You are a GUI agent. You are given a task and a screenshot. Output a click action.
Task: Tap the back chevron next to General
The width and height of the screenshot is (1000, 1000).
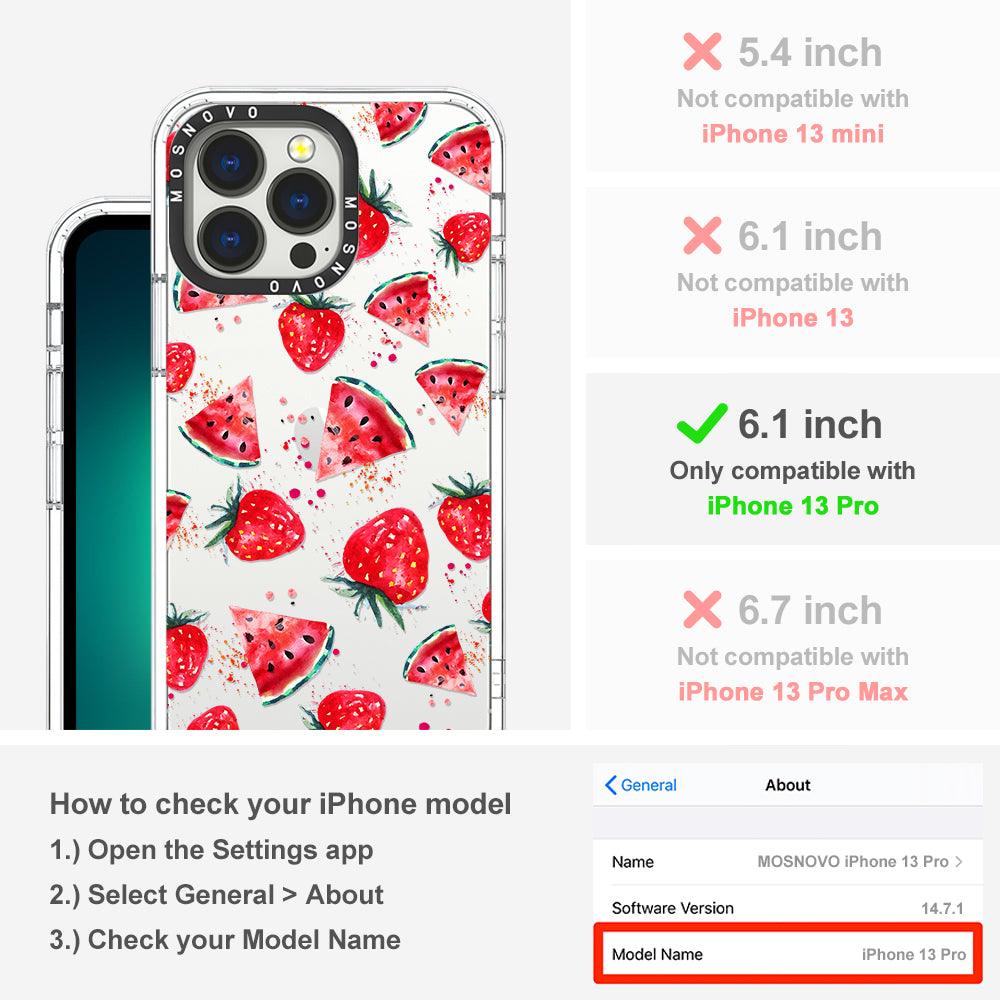(x=610, y=785)
